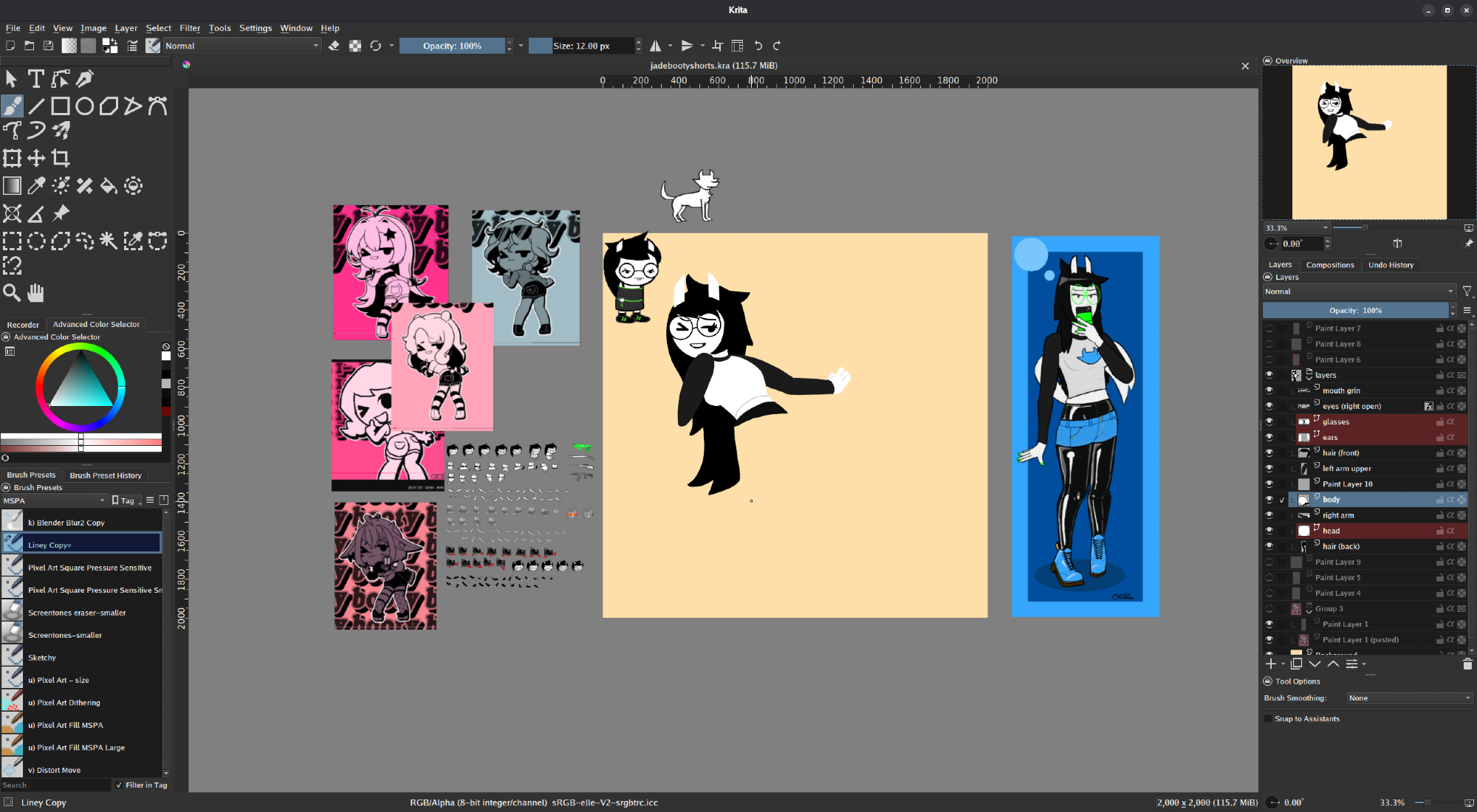The height and width of the screenshot is (812, 1477).
Task: Open the Brush Smoothing dropdown
Action: 1409,698
